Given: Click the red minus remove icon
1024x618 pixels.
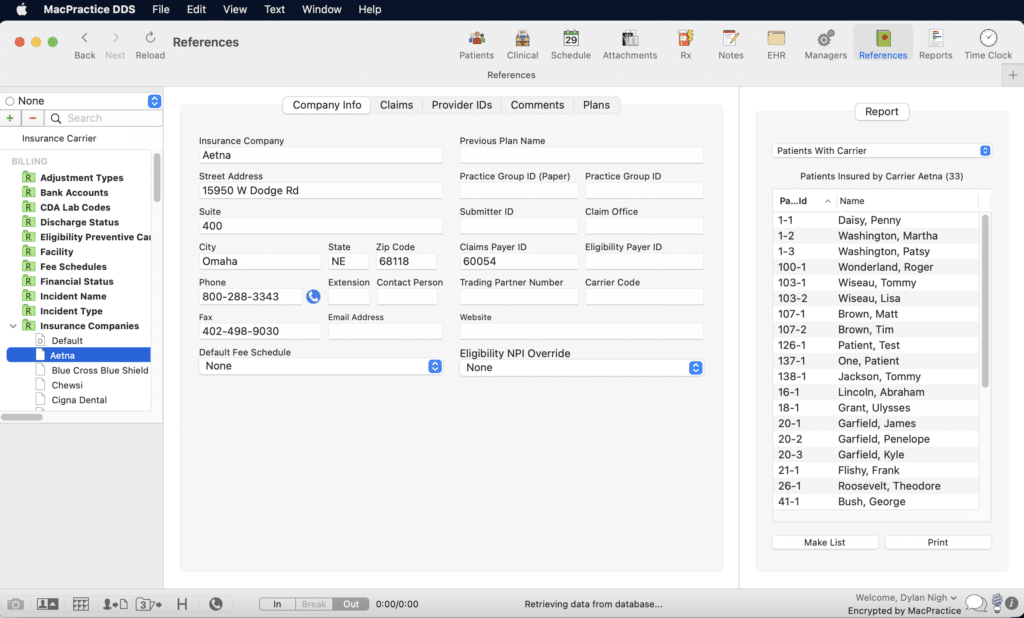Looking at the screenshot, I should click(x=33, y=118).
